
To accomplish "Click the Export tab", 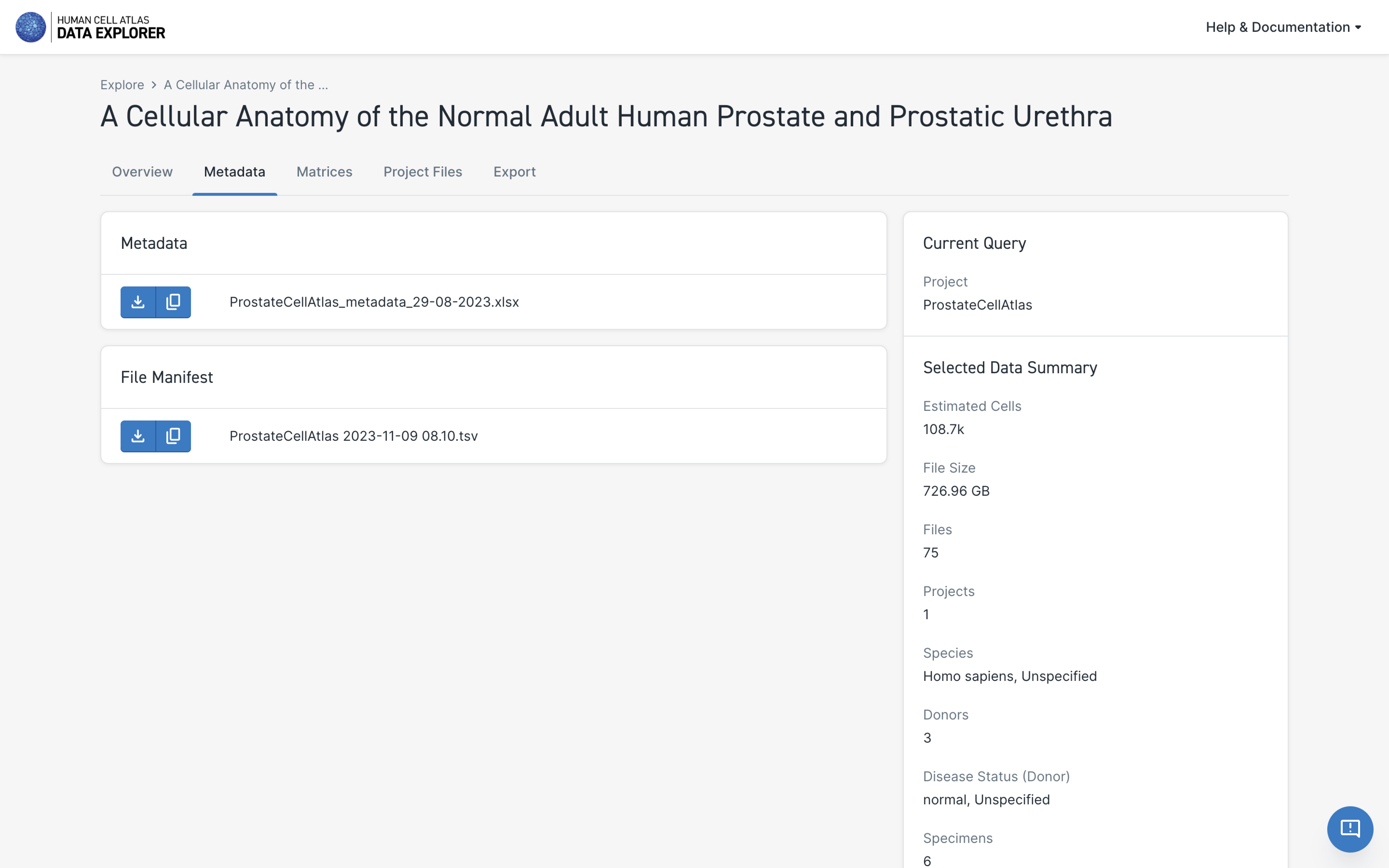I will [x=514, y=171].
